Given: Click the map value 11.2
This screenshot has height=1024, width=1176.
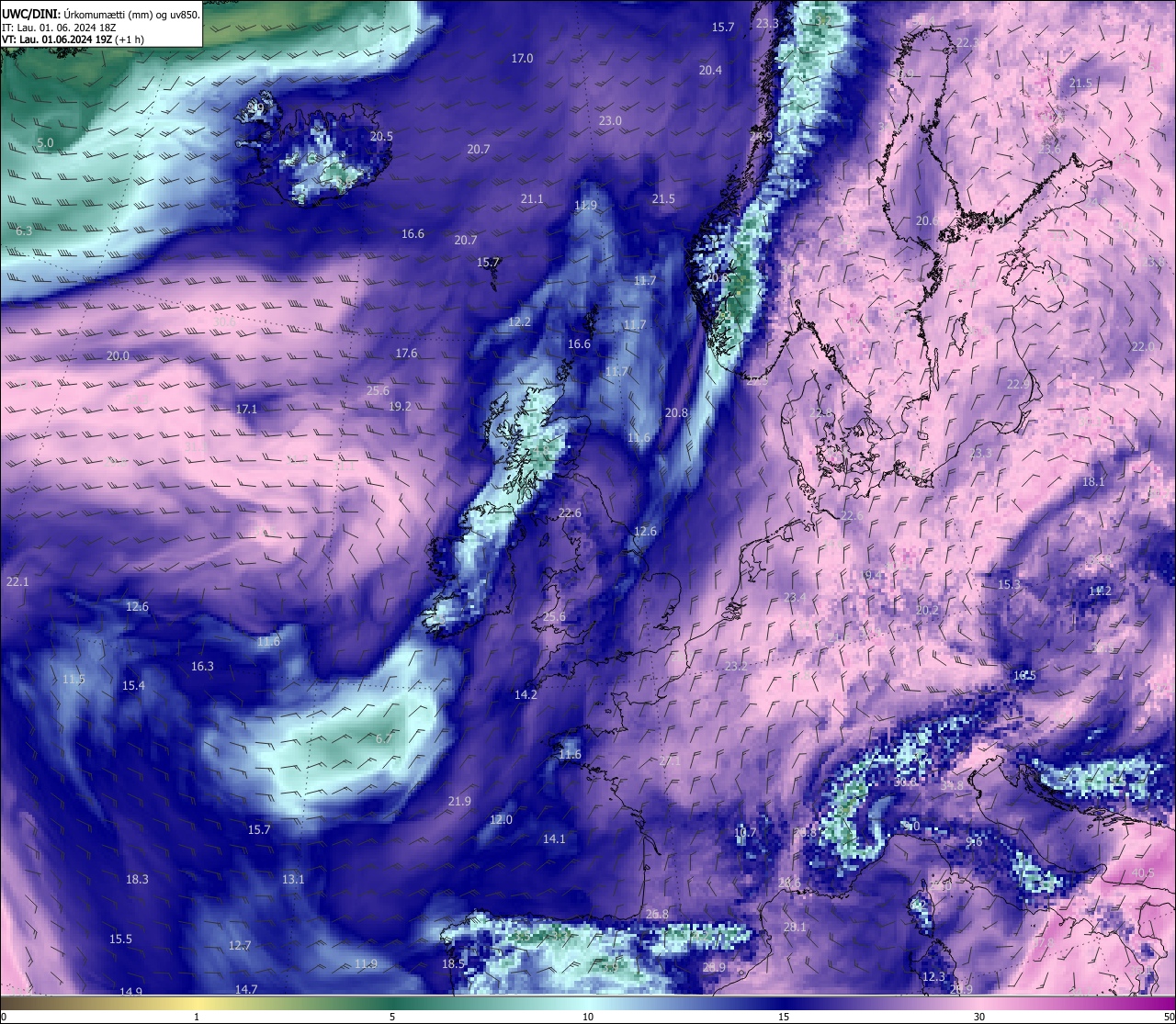Looking at the screenshot, I should [1100, 591].
